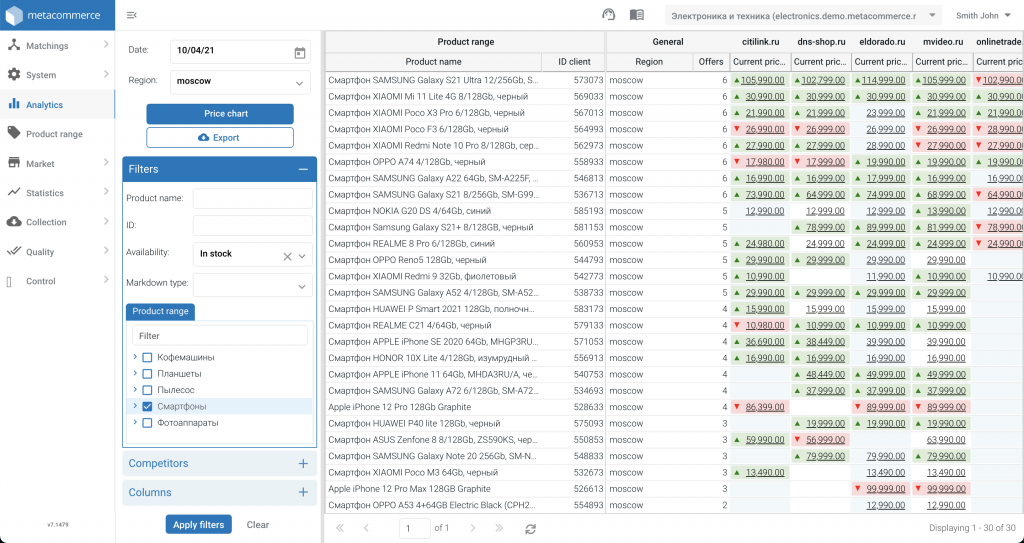Screen dimensions: 1024x543
Task: Collapse the sidebar with the hamburger icon
Action: [131, 15]
